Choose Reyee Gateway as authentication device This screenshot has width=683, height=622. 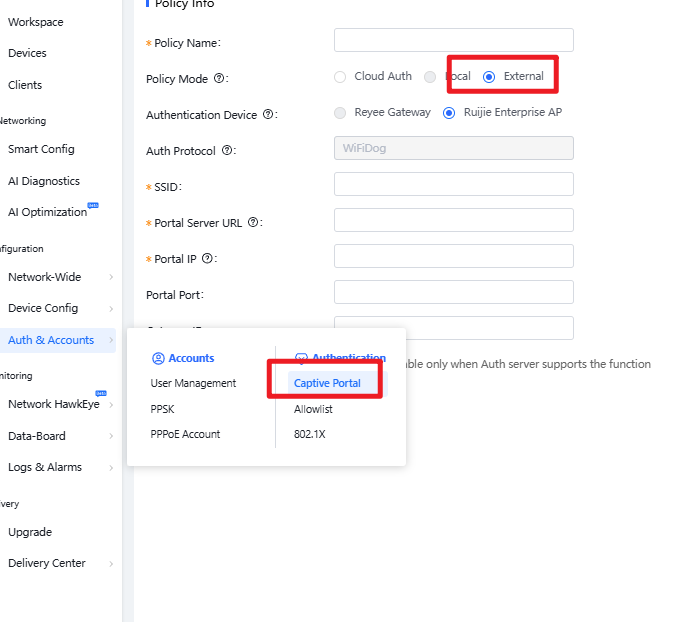[340, 113]
